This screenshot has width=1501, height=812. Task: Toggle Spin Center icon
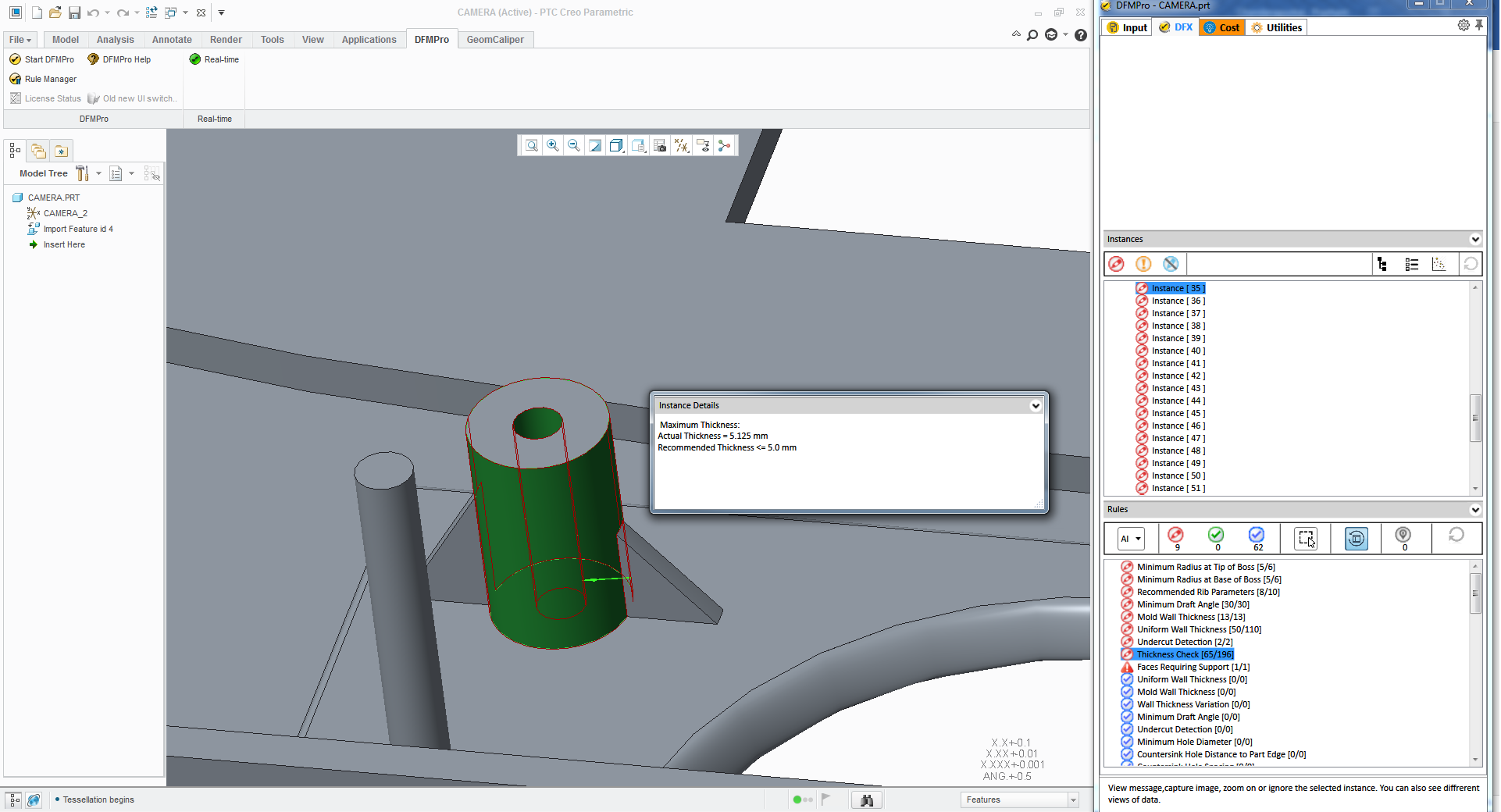point(725,145)
